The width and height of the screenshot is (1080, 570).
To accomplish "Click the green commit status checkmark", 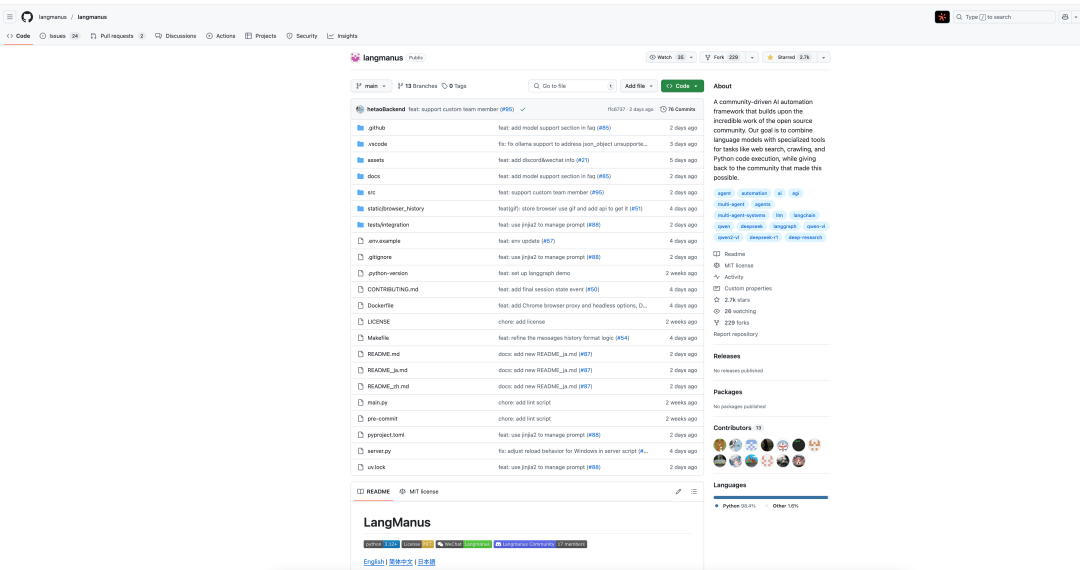I will click(x=523, y=109).
